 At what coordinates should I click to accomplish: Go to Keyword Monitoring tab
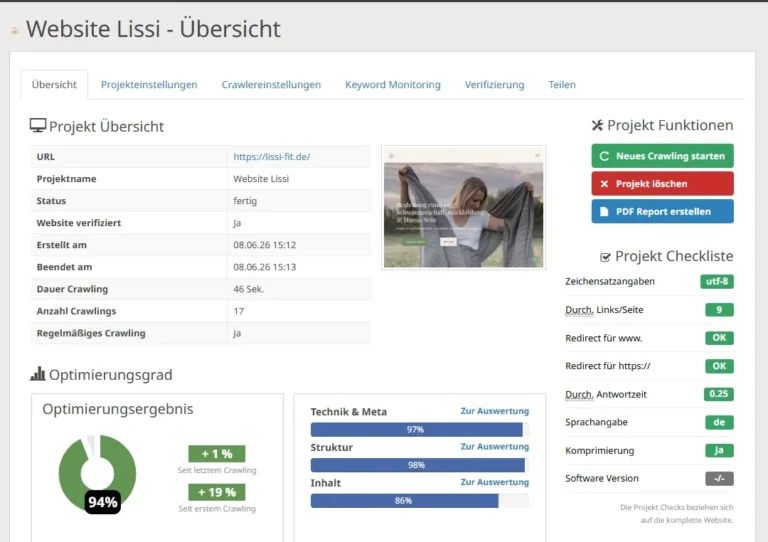[393, 85]
